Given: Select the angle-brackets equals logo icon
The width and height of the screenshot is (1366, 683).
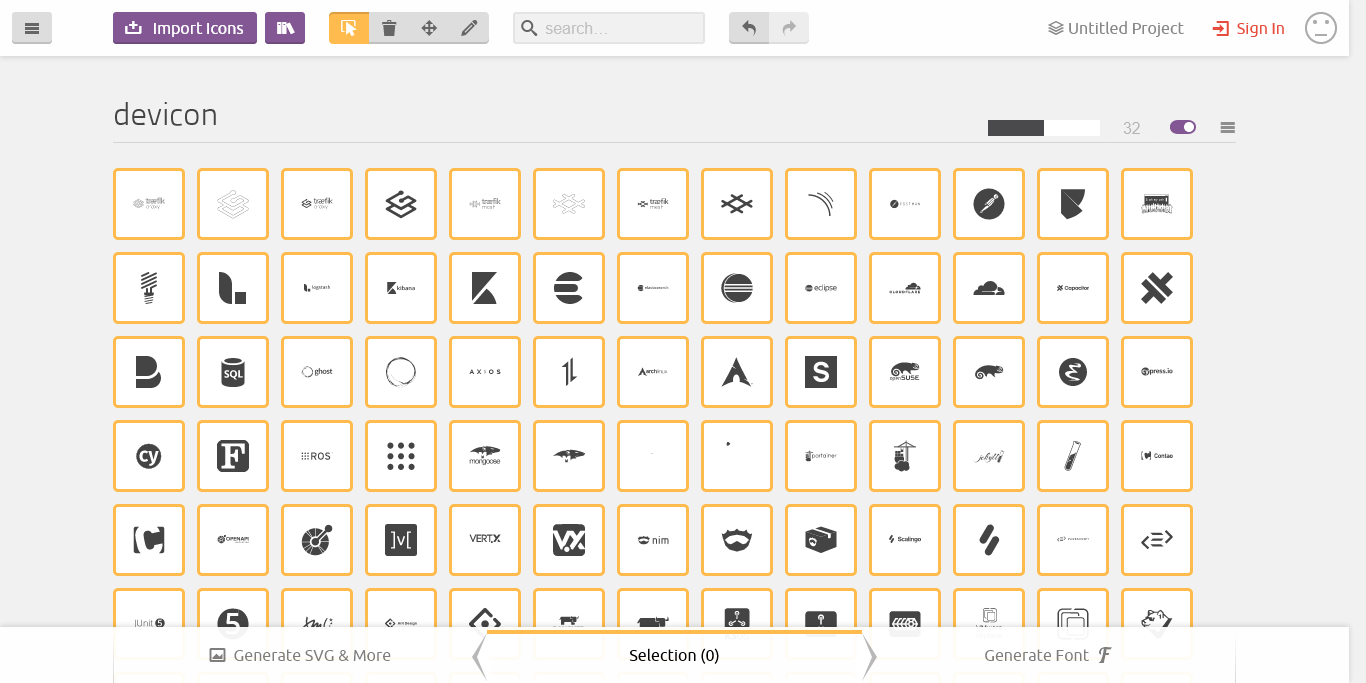Looking at the screenshot, I should pos(1157,540).
